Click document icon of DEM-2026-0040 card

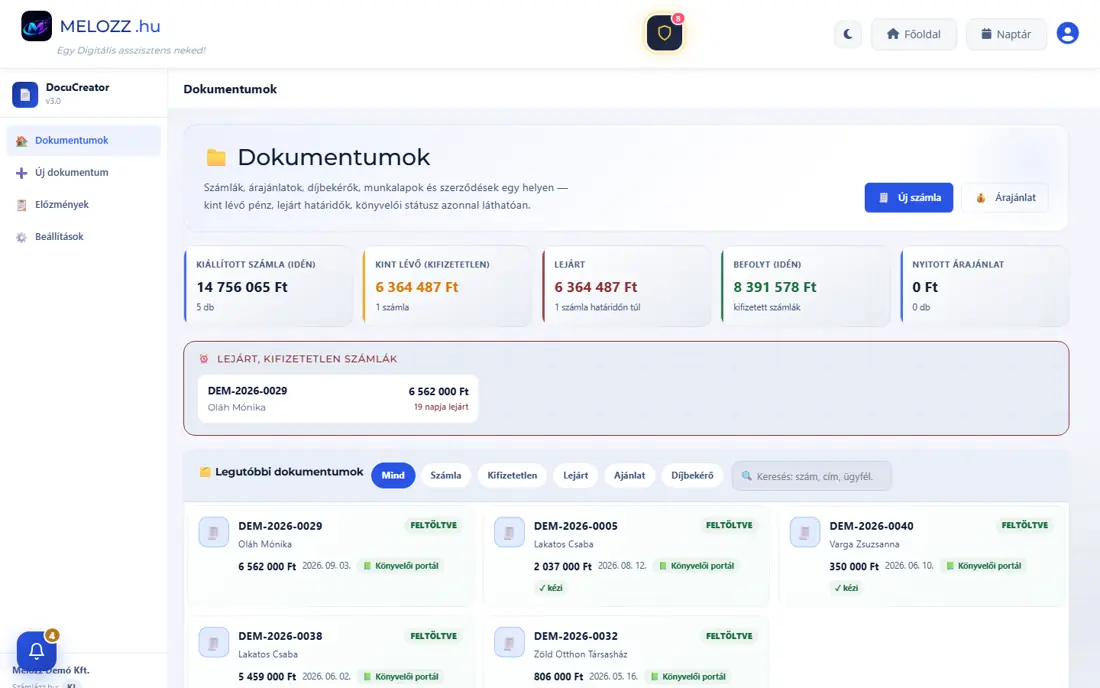805,532
